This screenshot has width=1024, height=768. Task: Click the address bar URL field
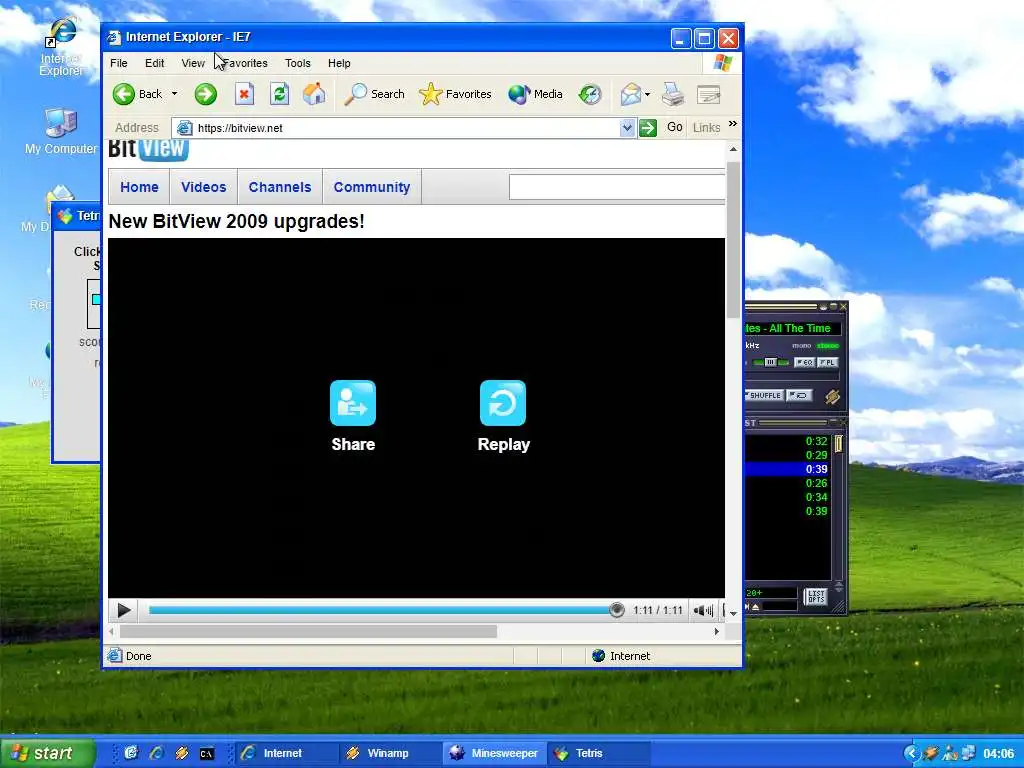(407, 127)
